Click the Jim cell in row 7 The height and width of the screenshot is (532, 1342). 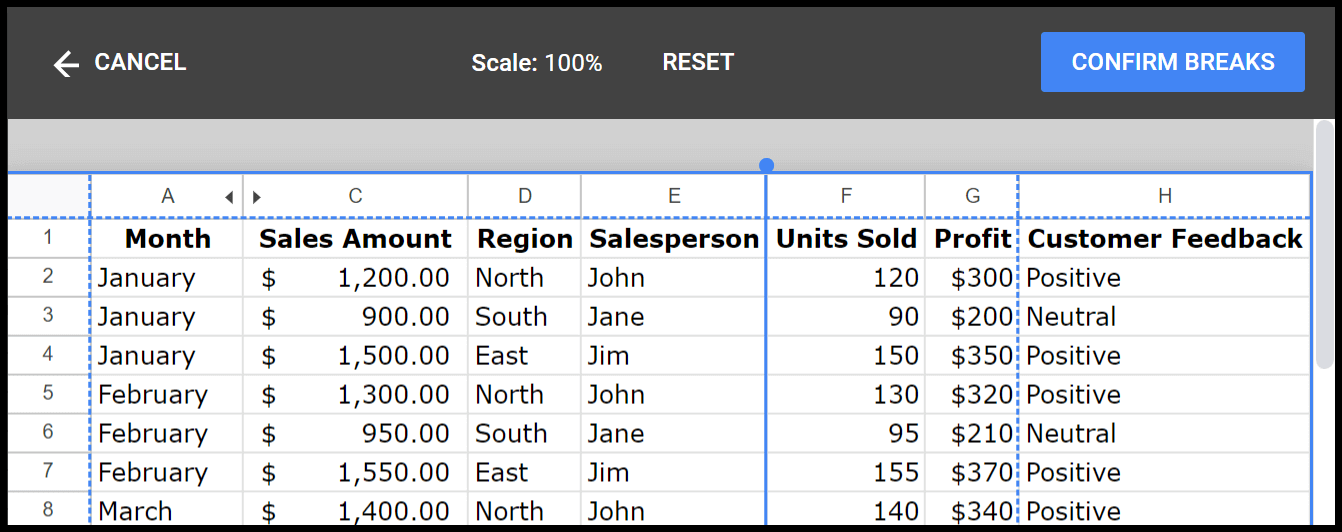[673, 472]
